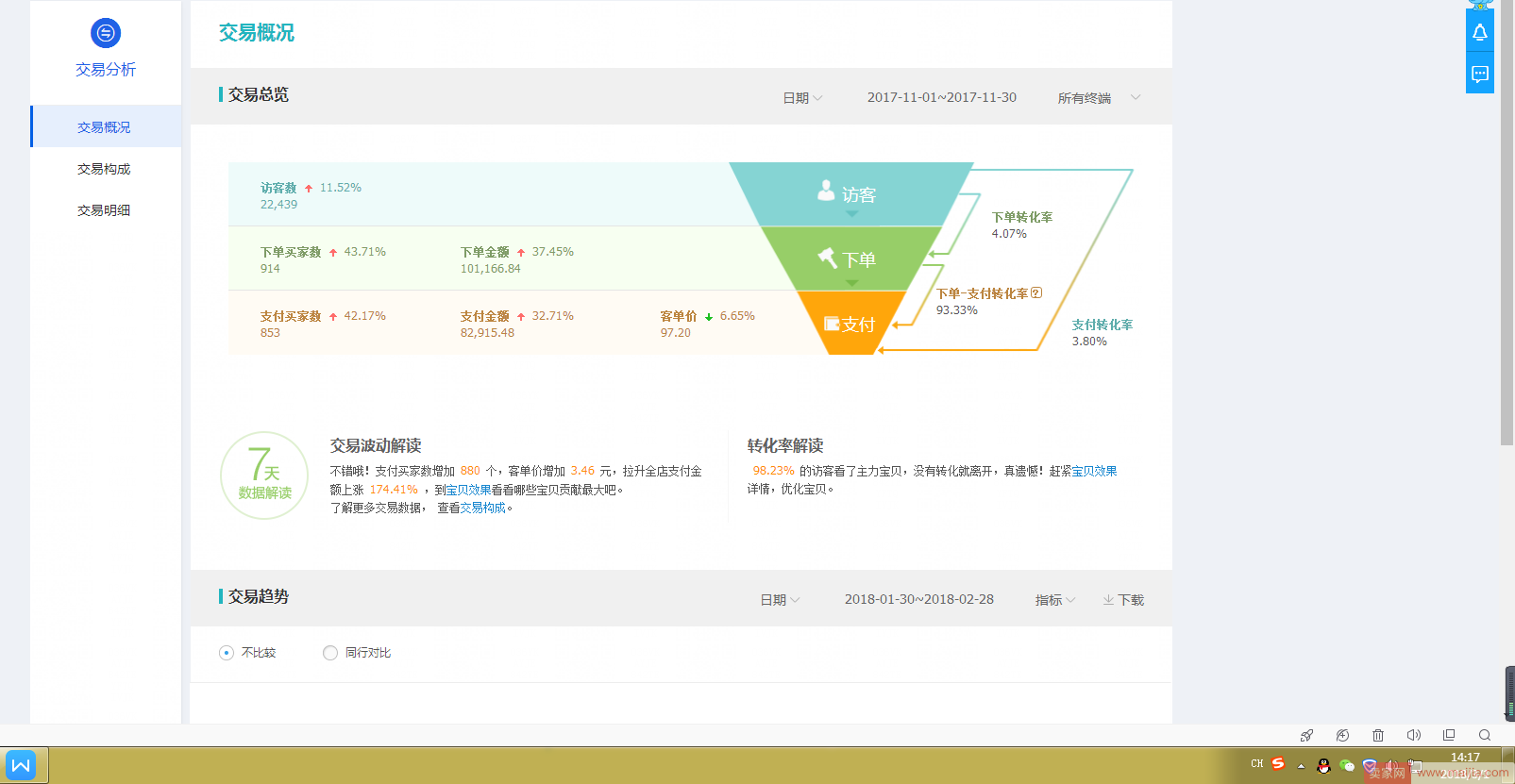
Task: Open the 所有终端 terminal dropdown
Action: pos(1099,98)
